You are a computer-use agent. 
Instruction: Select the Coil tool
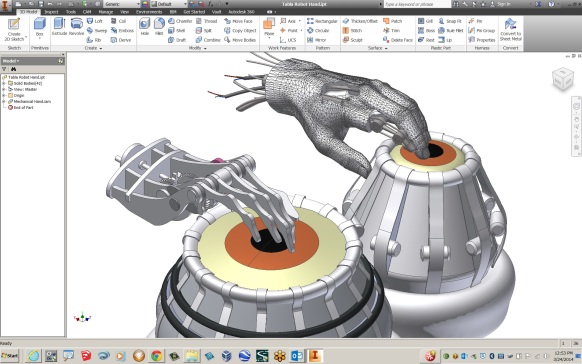coord(118,21)
